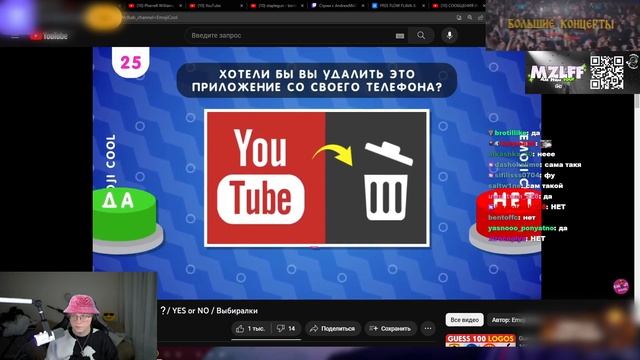Viewport: 640px width, 360px height.
Task: Close the FREE FLOW FLAVA browser tab
Action: pos(423,6)
